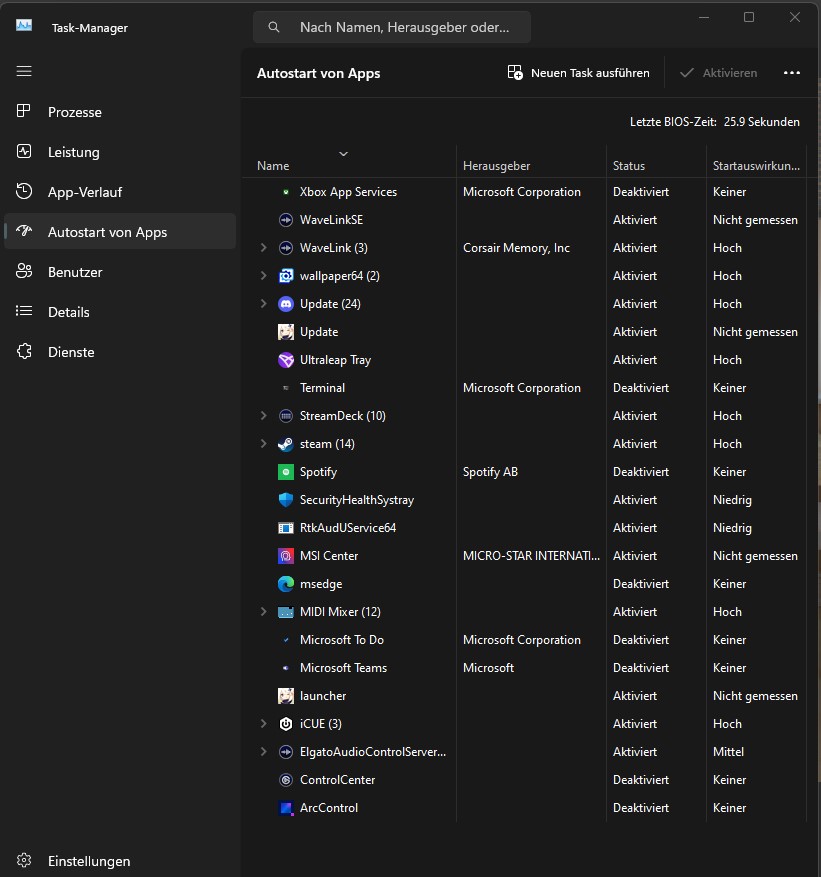Click the search magnifier icon
This screenshot has height=877, width=821.
[273, 27]
